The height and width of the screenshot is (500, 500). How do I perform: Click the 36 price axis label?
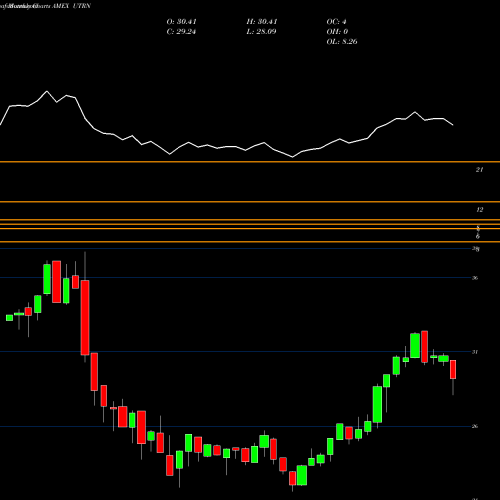pyautogui.click(x=475, y=278)
